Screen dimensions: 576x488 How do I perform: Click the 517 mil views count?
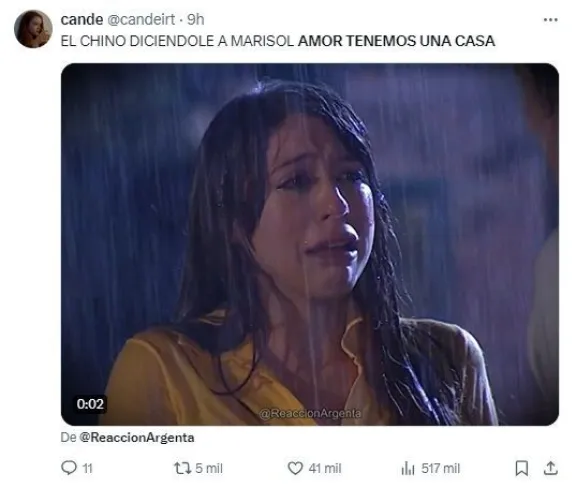tap(440, 469)
